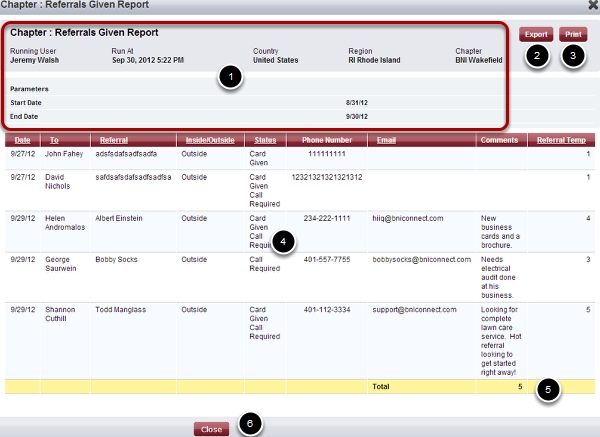Close the dialog with the X icon
This screenshot has width=600, height=437.
(x=591, y=6)
